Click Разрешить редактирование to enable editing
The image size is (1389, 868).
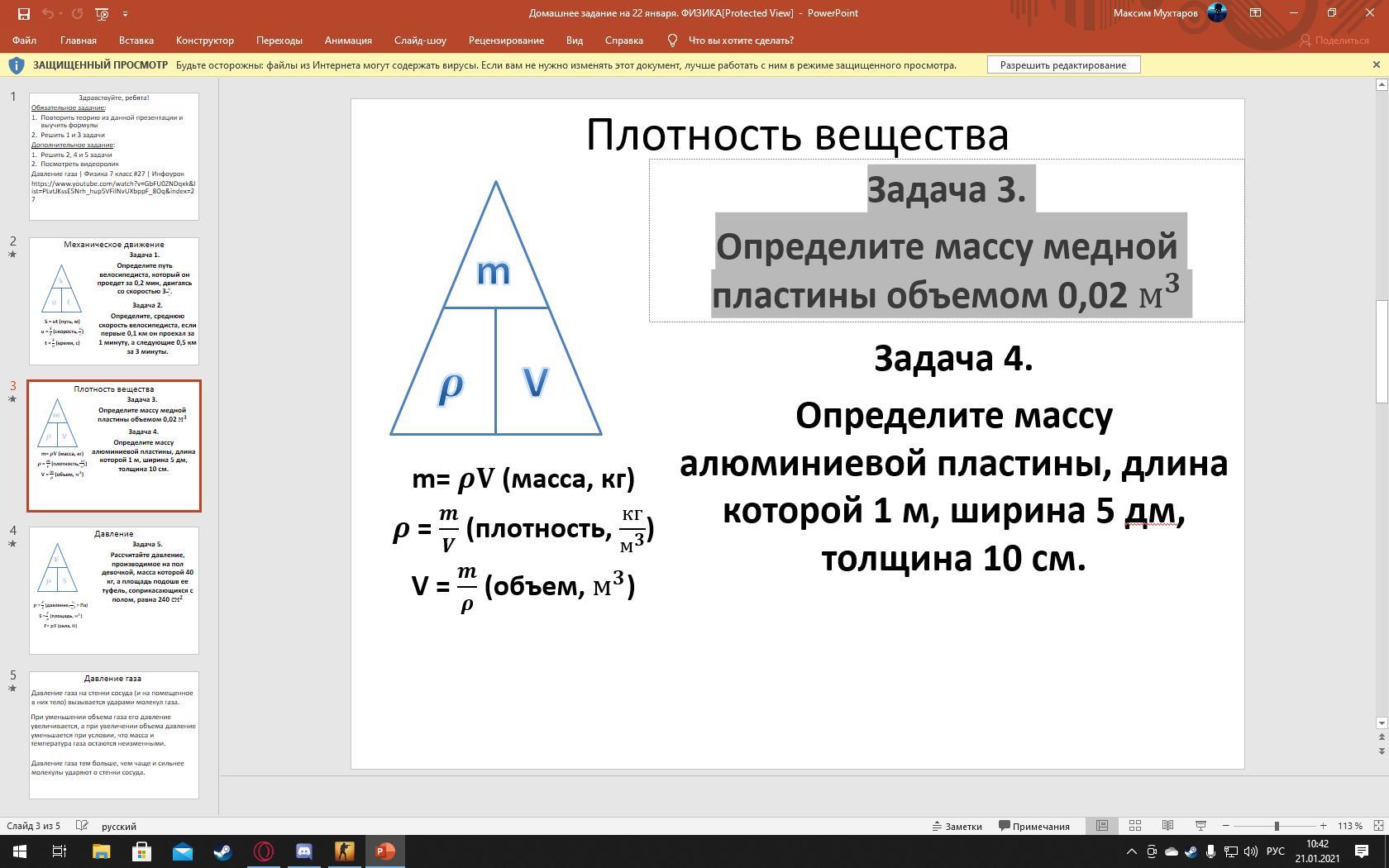click(1063, 65)
